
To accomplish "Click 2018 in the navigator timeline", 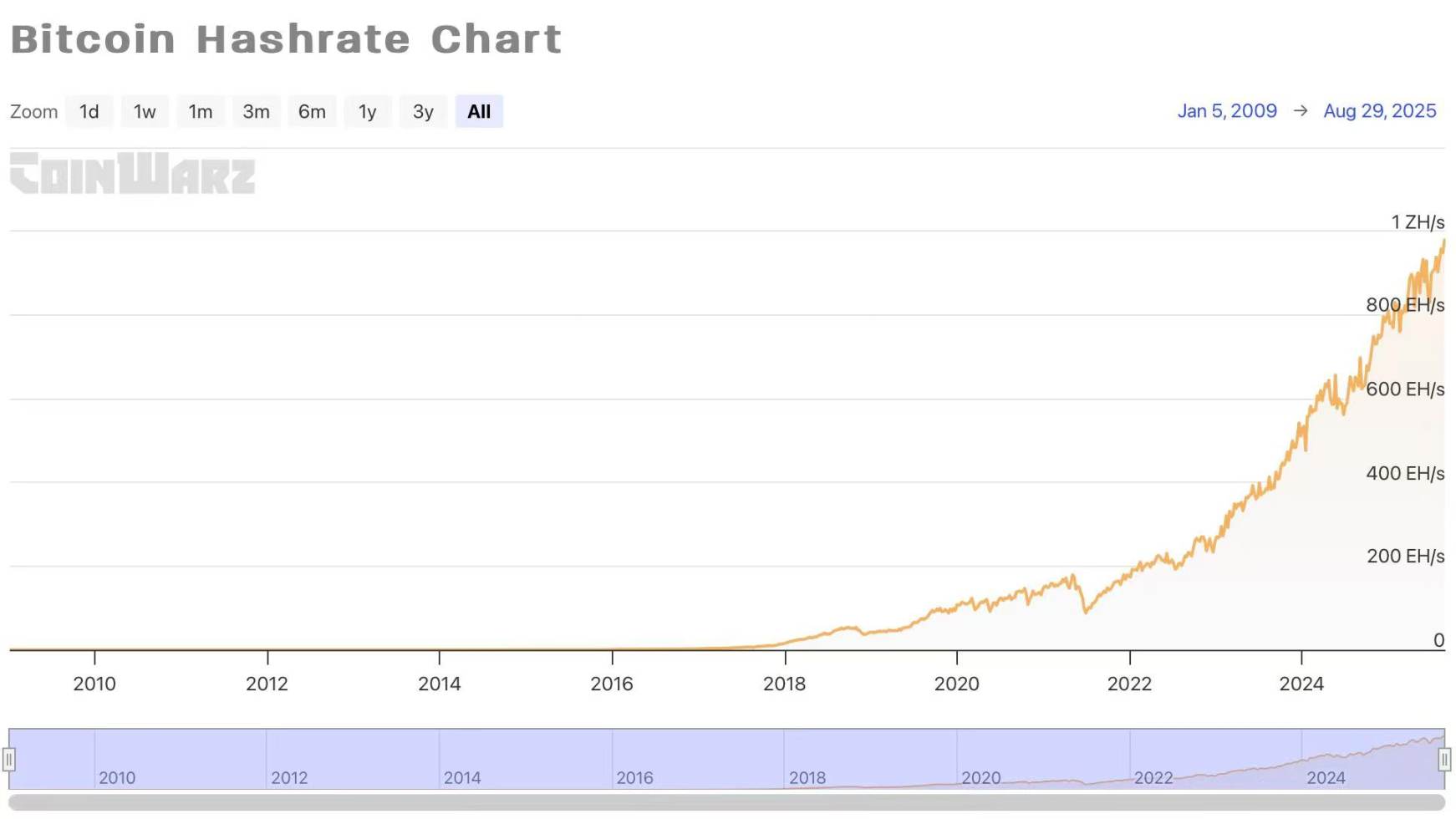I will pos(807,778).
